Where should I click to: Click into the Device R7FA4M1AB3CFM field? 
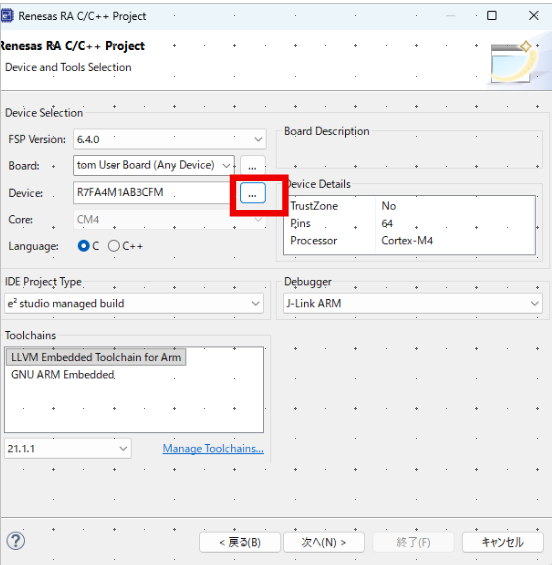153,192
